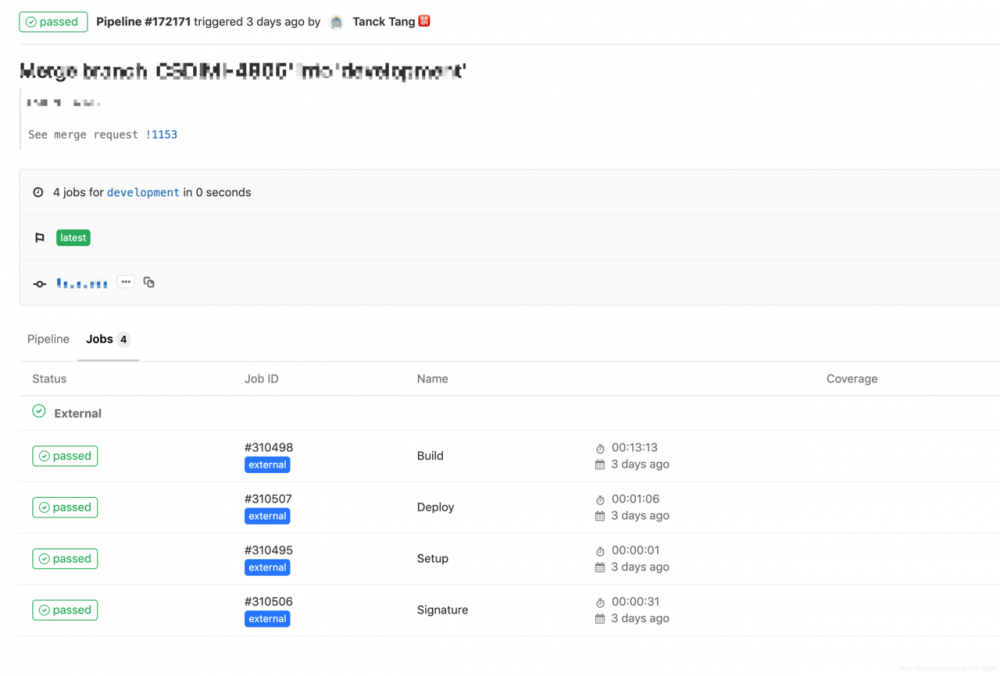This screenshot has width=1000, height=676.
Task: Click Tanck Tang's avatar
Action: (335, 21)
